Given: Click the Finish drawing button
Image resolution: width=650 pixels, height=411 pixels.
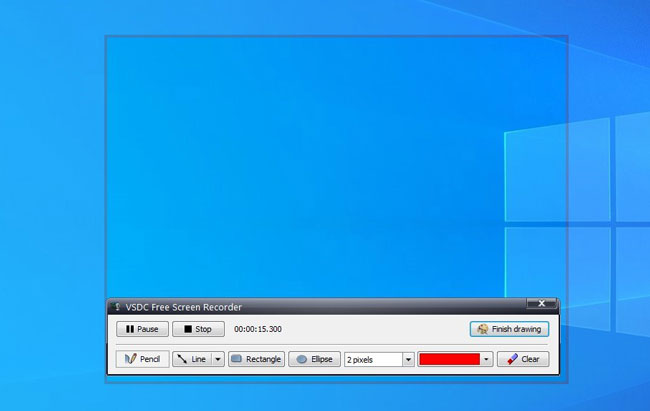Looking at the screenshot, I should click(x=509, y=329).
